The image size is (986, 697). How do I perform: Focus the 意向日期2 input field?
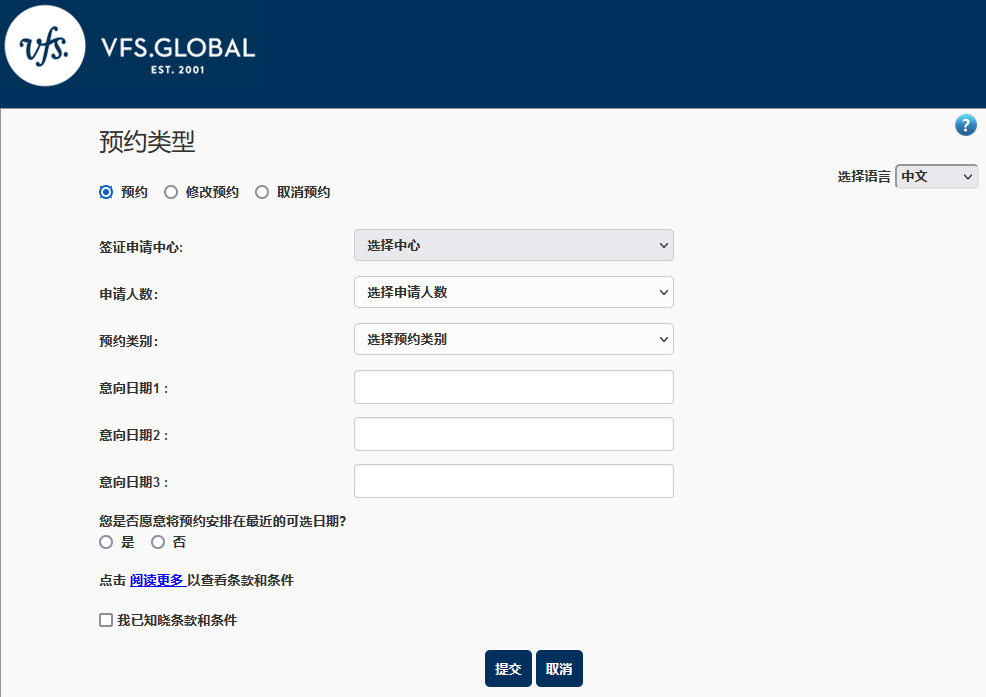pos(514,434)
